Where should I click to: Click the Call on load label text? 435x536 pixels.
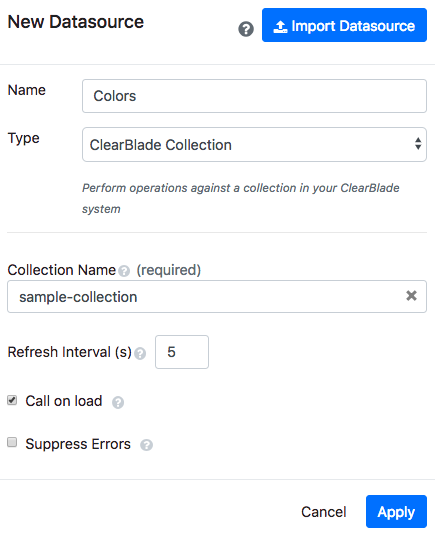pos(64,401)
